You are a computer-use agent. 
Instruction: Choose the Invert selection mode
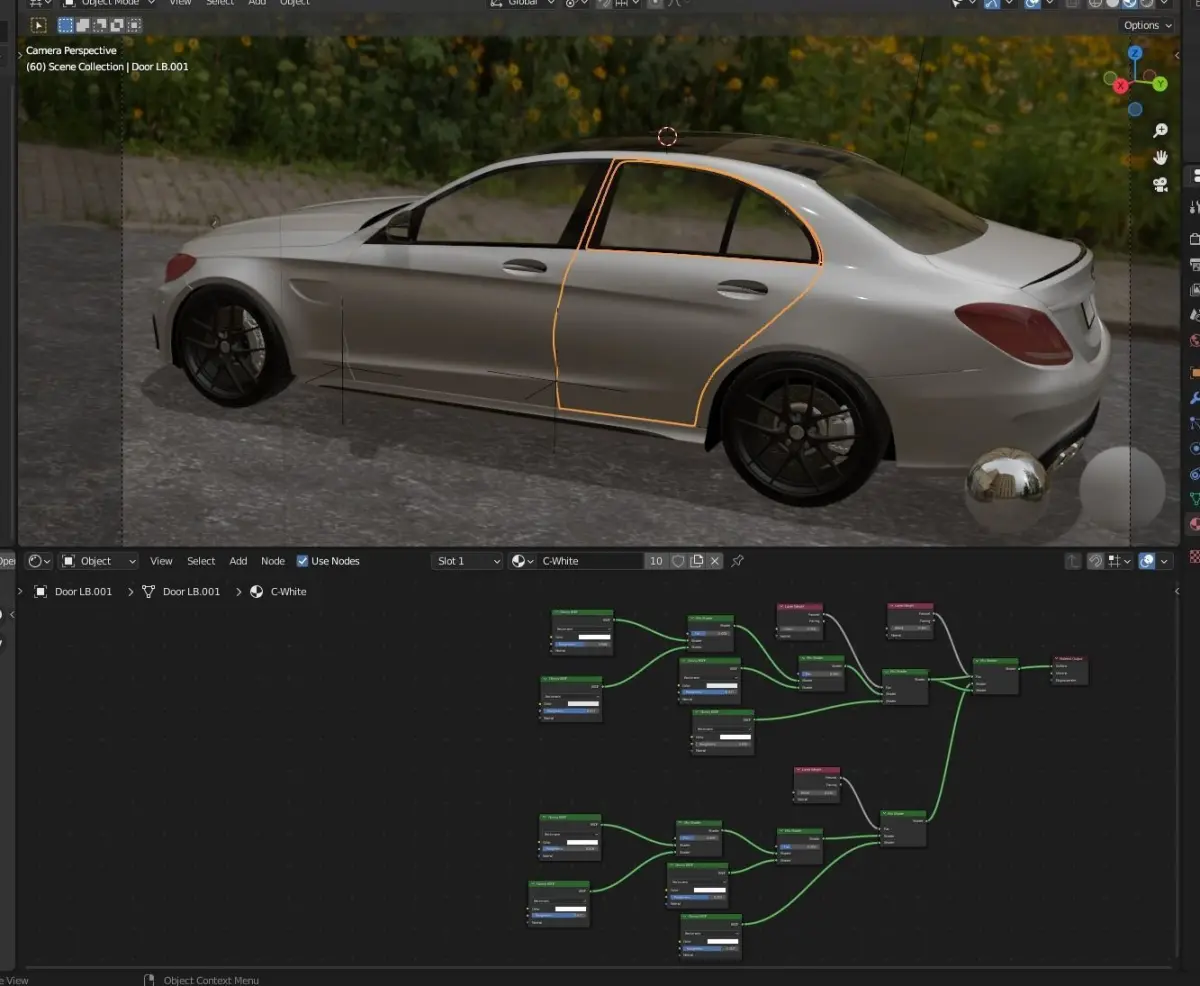click(x=117, y=25)
